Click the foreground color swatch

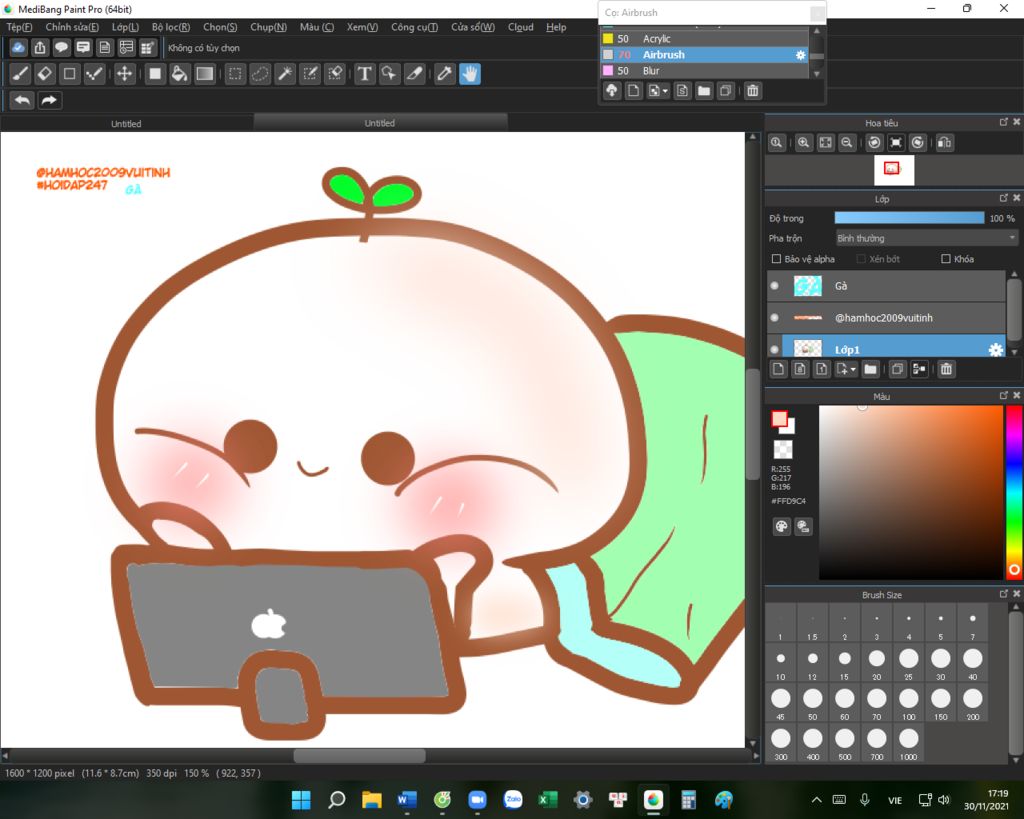click(779, 419)
